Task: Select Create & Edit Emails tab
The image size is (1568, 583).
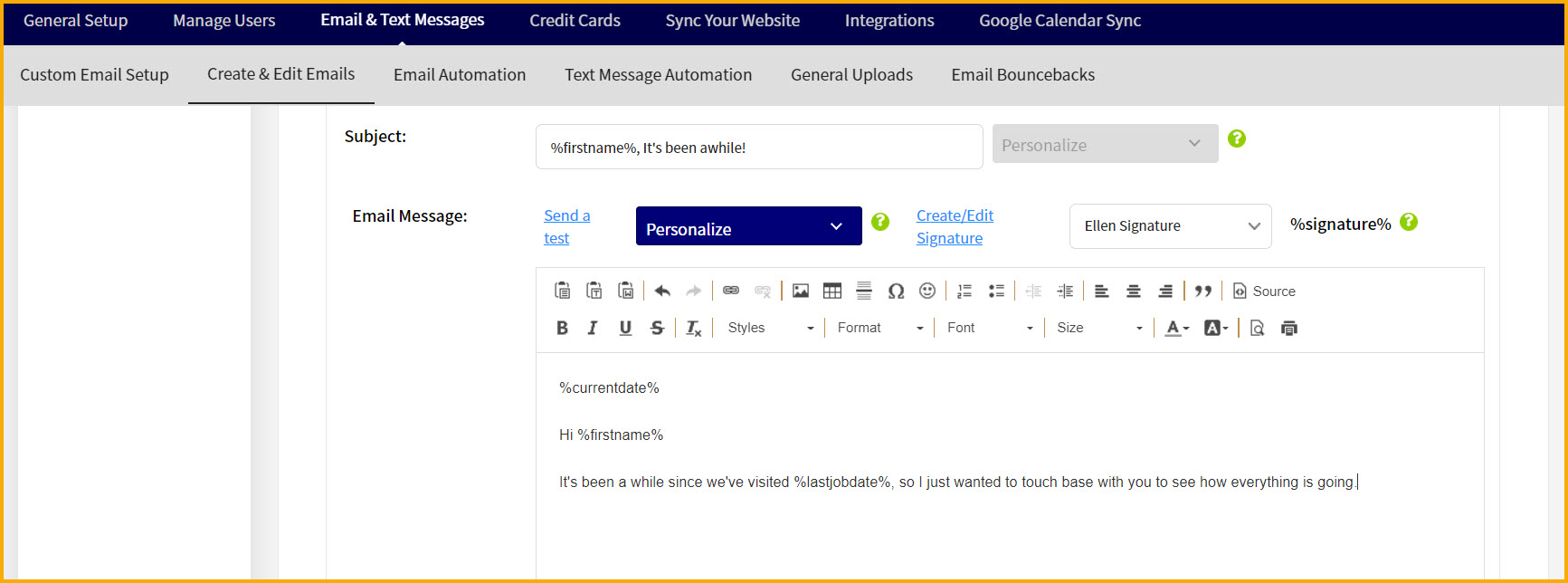Action: [281, 74]
